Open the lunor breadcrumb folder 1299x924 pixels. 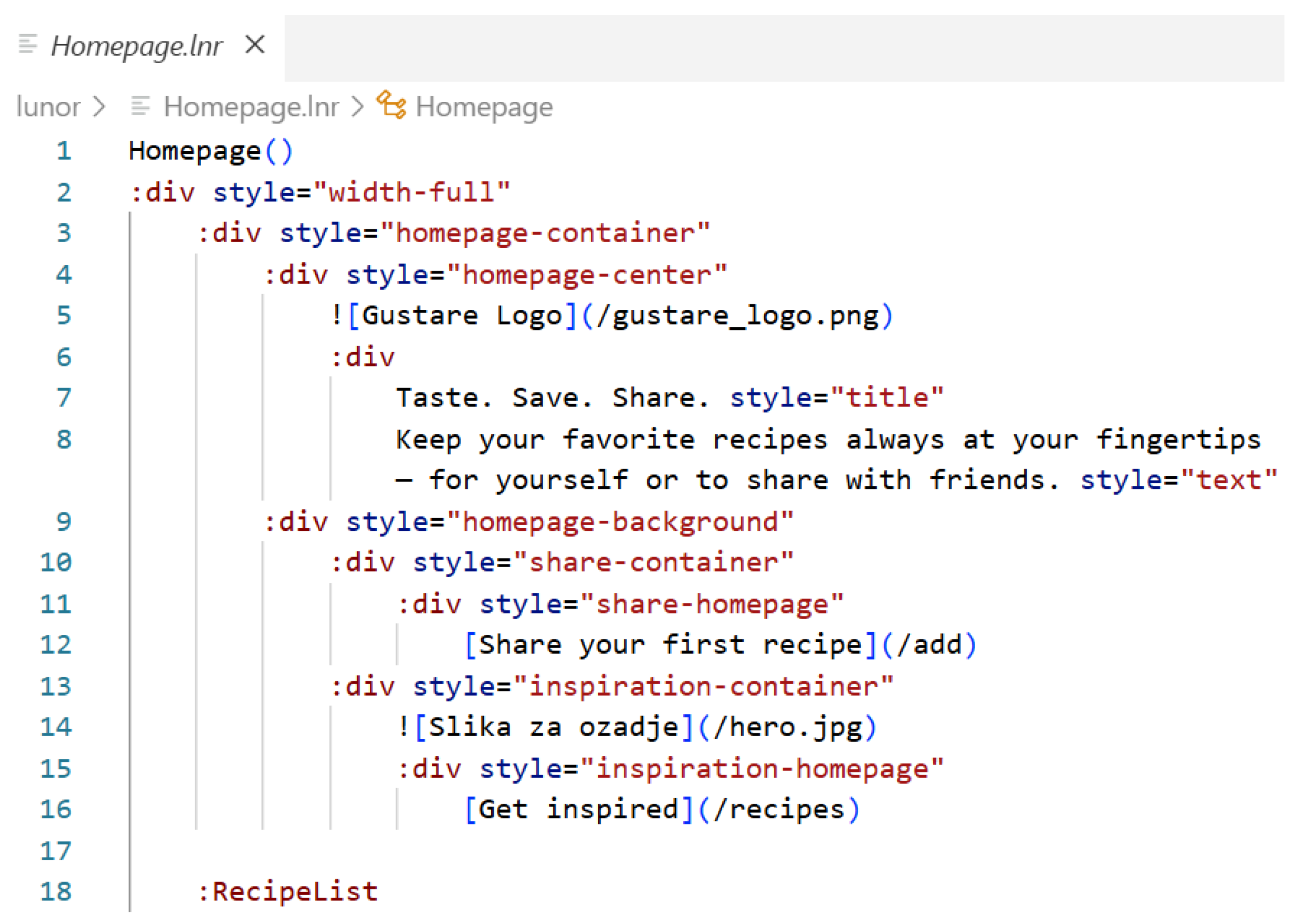[x=48, y=106]
